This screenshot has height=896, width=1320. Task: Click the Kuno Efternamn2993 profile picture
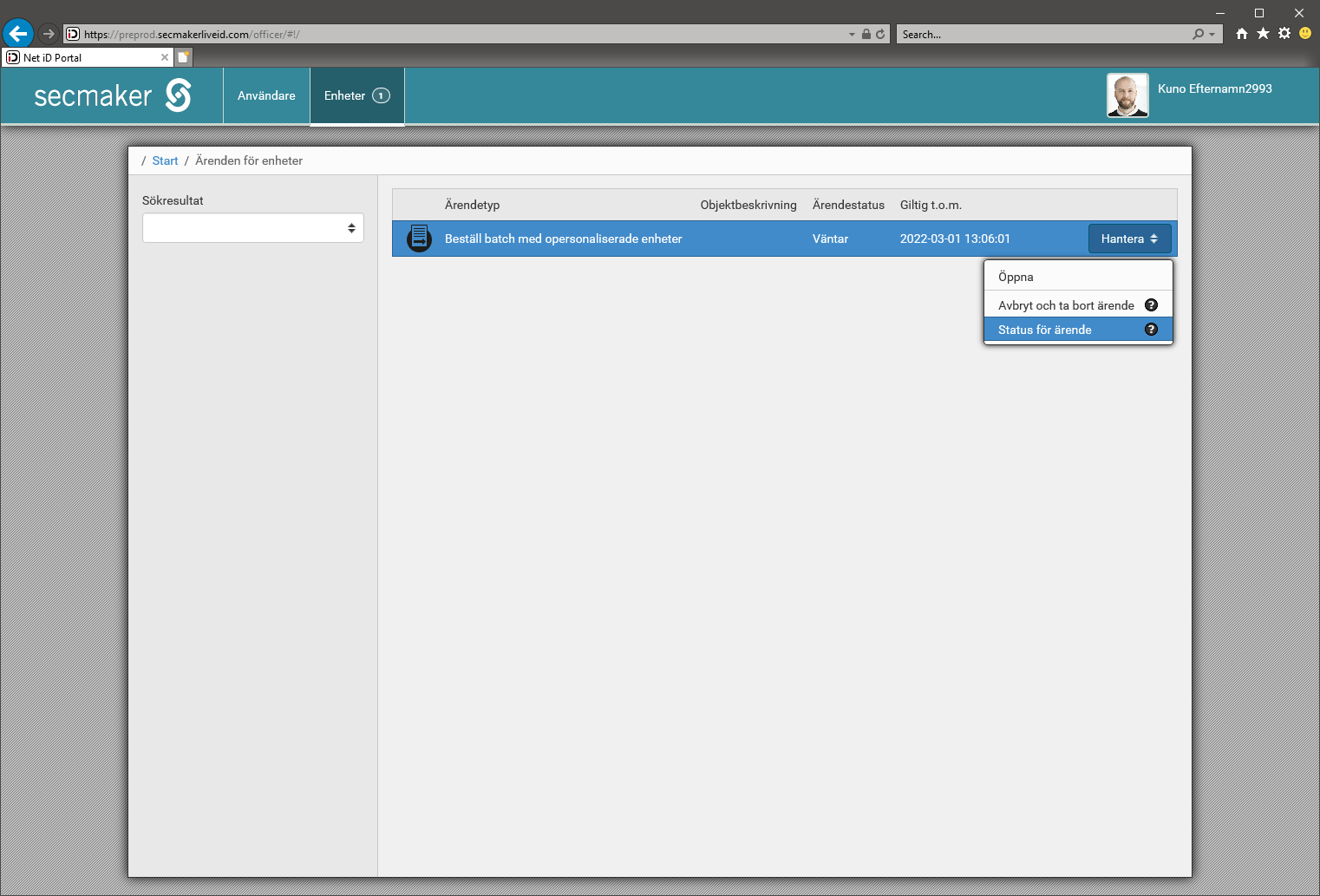pos(1127,95)
